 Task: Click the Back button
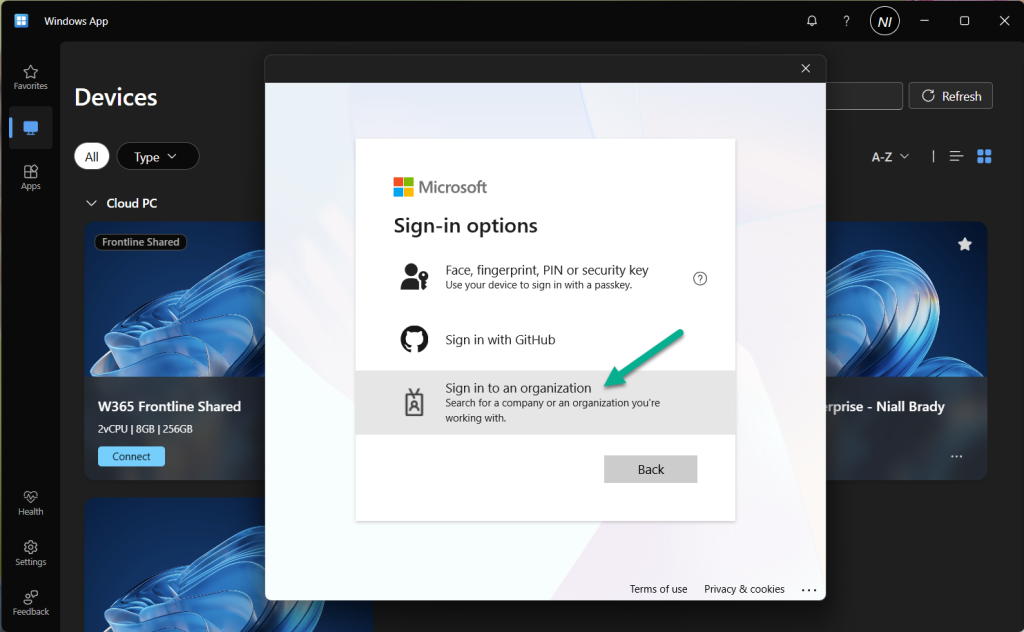(650, 469)
